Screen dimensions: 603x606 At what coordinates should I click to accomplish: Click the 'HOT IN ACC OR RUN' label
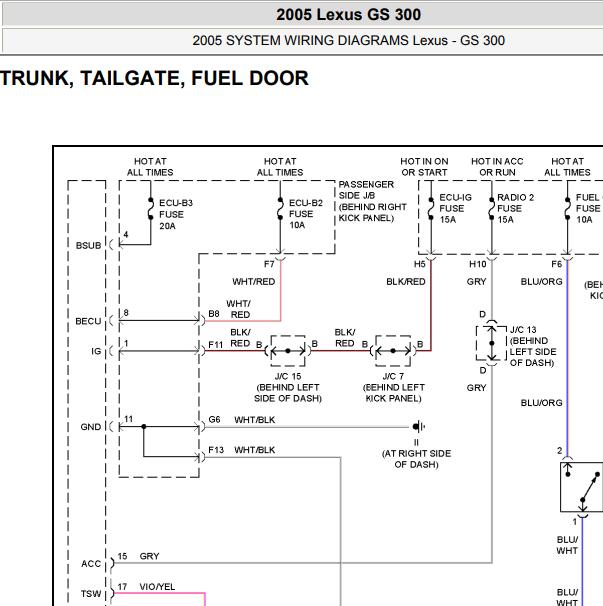pos(497,167)
